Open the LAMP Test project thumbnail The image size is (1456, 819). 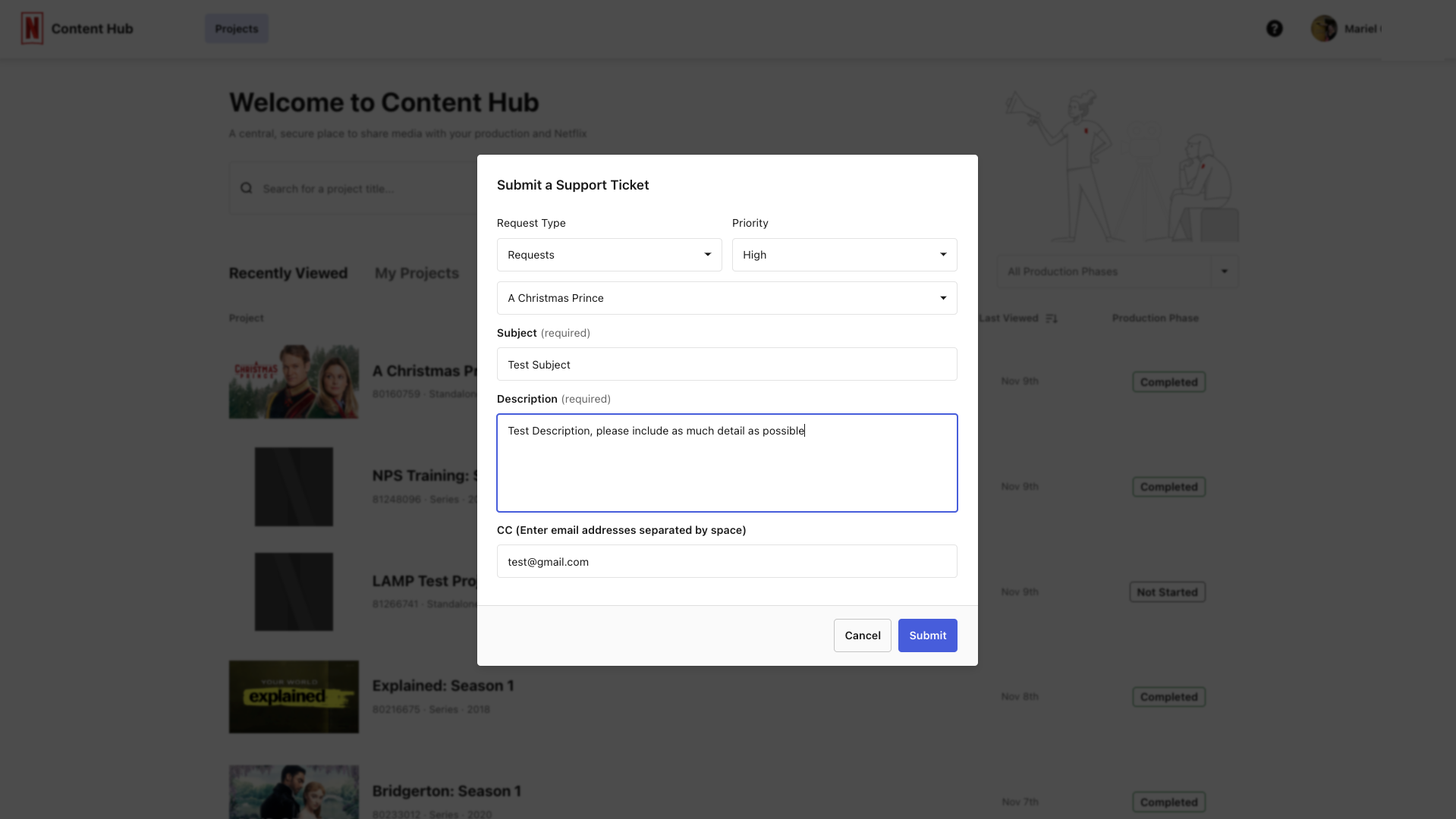[x=294, y=591]
